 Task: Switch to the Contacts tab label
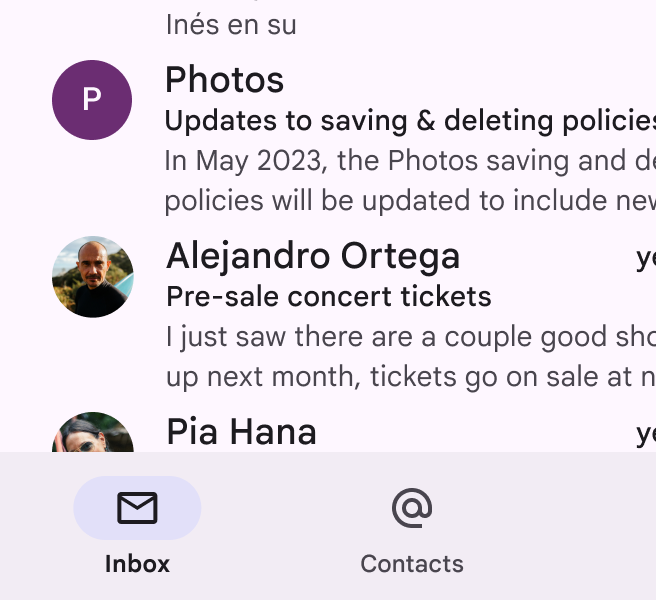[412, 564]
